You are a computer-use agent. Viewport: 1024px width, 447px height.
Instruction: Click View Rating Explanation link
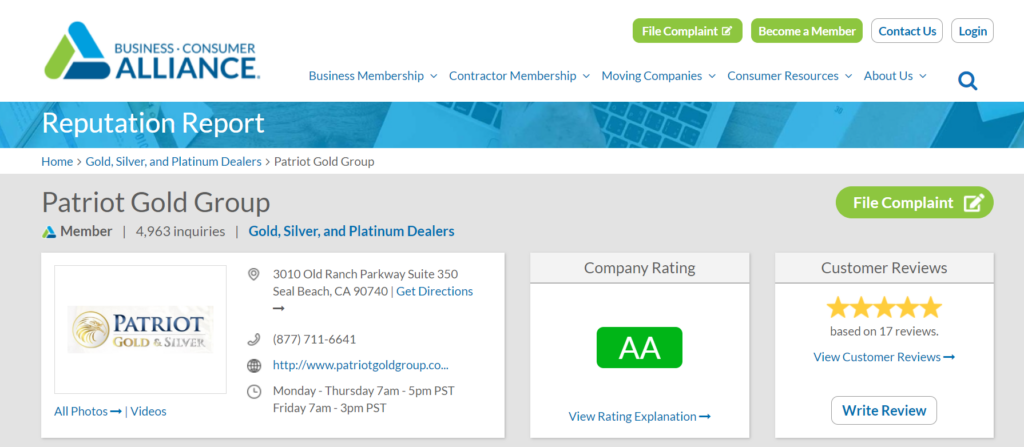pyautogui.click(x=639, y=416)
